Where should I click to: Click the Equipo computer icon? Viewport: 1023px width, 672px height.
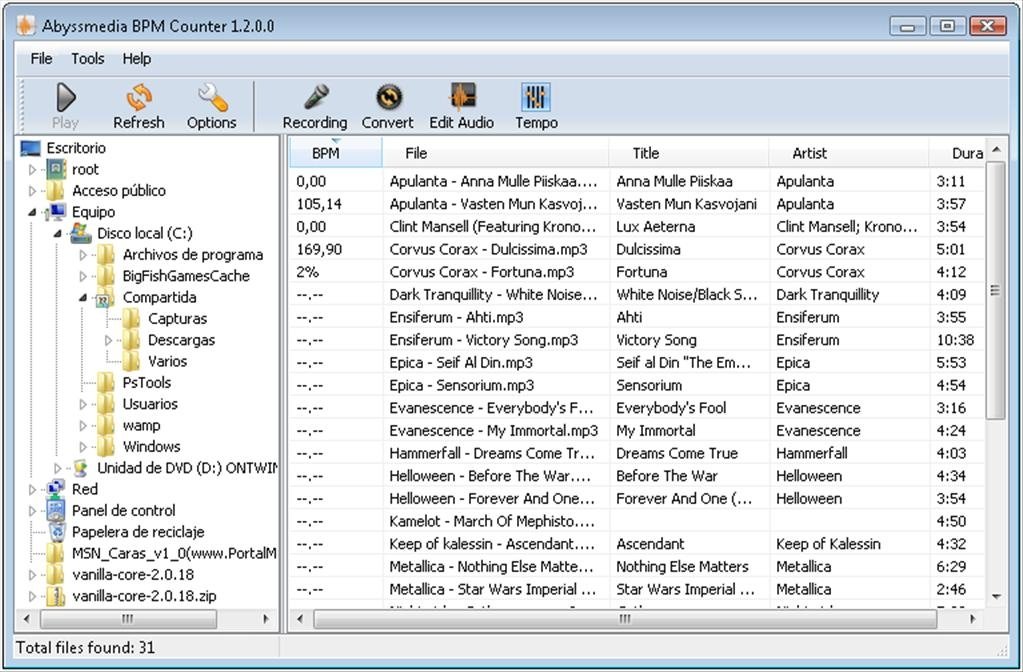[x=56, y=212]
